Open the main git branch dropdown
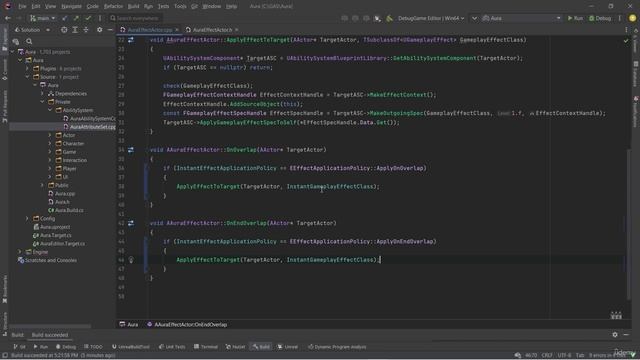Screen dimensions: 640x360 point(42,18)
